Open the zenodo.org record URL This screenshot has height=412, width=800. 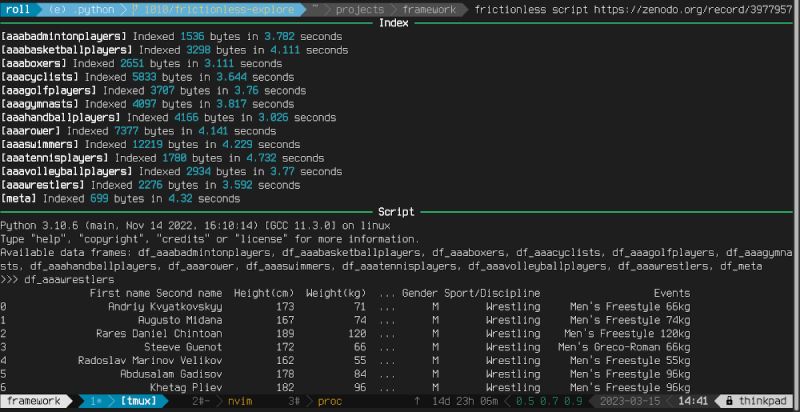click(x=694, y=10)
